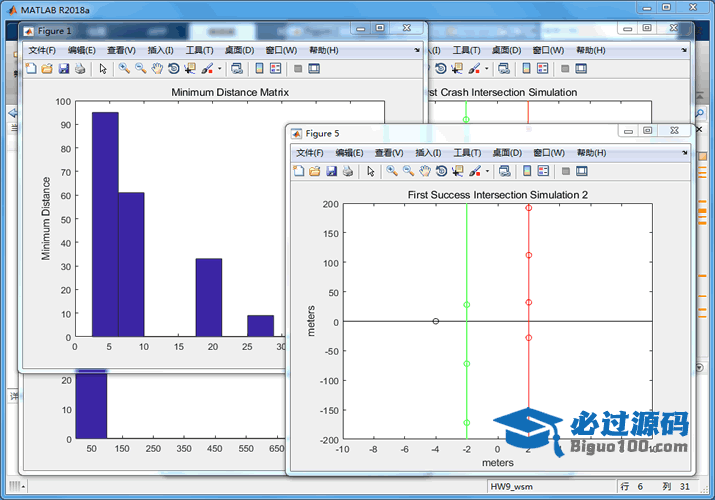Open Brush tool color dropdown in Figure 5
The height and width of the screenshot is (500, 715).
(x=487, y=172)
